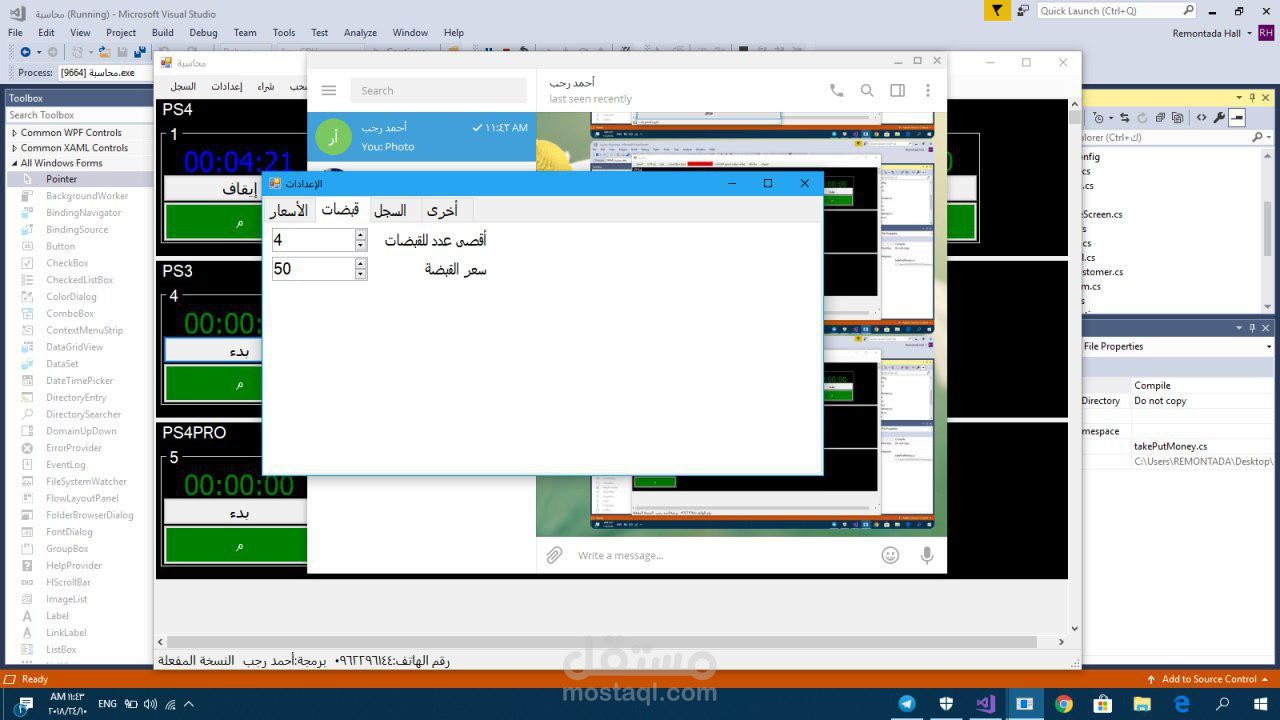Select the أحمد رجب chat in Telegram list
Screen dimensions: 1280x720
pyautogui.click(x=422, y=137)
